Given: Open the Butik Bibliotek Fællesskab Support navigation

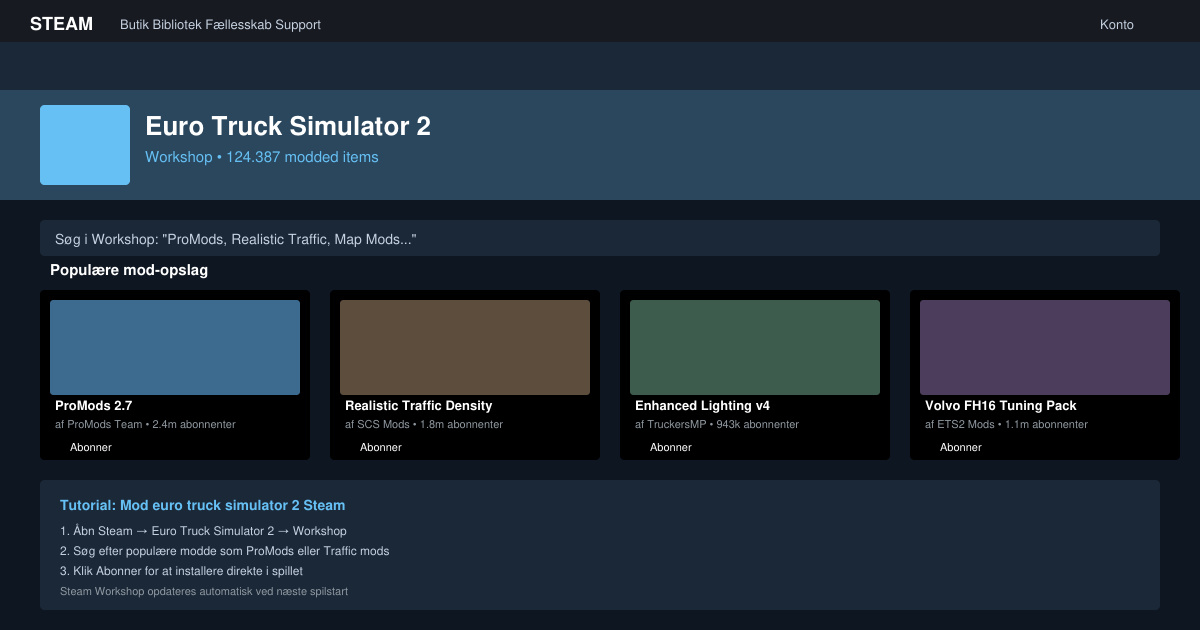Looking at the screenshot, I should (x=220, y=25).
